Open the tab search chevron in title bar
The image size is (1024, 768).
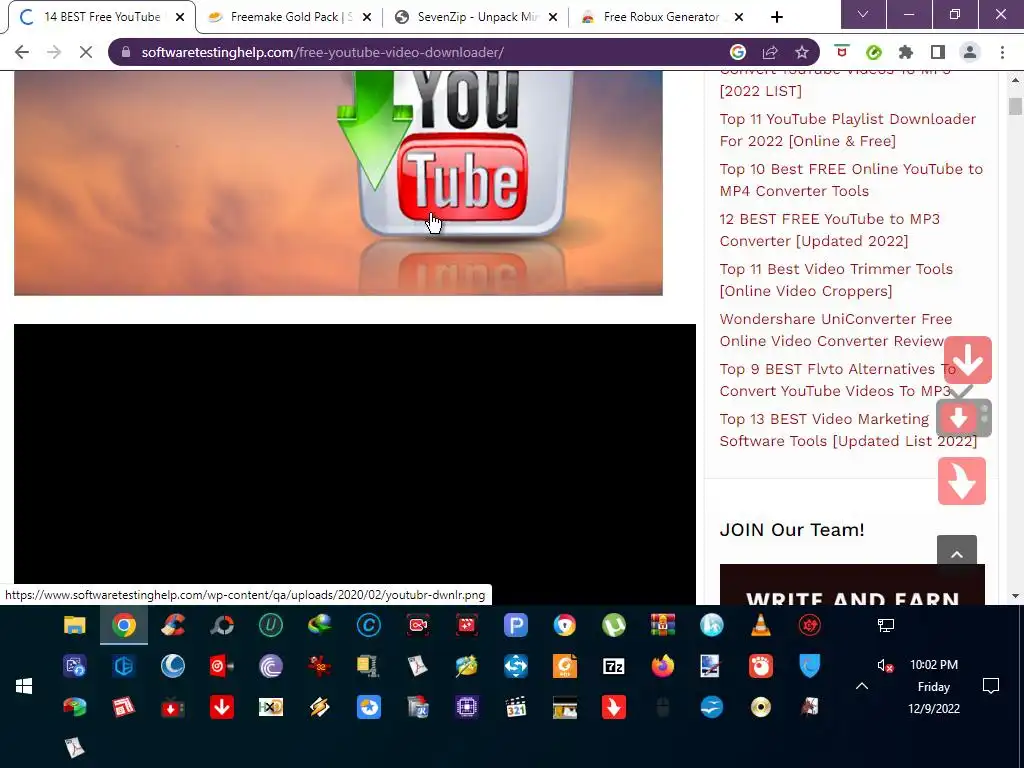pyautogui.click(x=863, y=14)
